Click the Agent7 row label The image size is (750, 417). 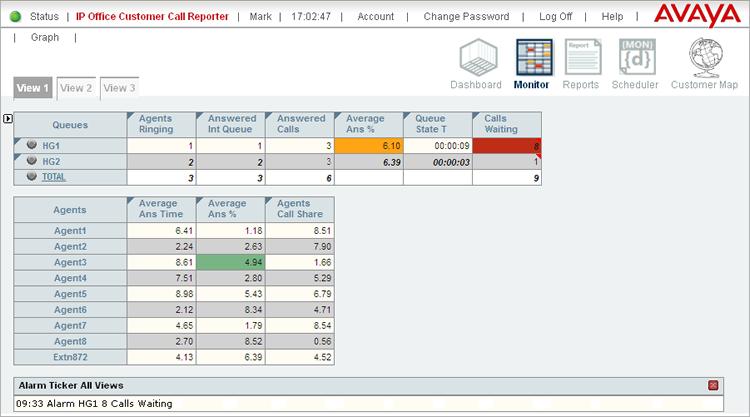pyautogui.click(x=70, y=326)
